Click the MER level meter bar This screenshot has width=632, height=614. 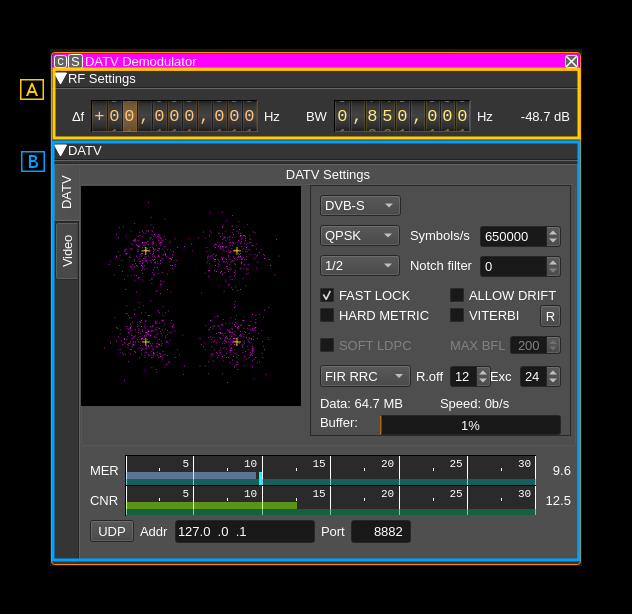(331, 470)
